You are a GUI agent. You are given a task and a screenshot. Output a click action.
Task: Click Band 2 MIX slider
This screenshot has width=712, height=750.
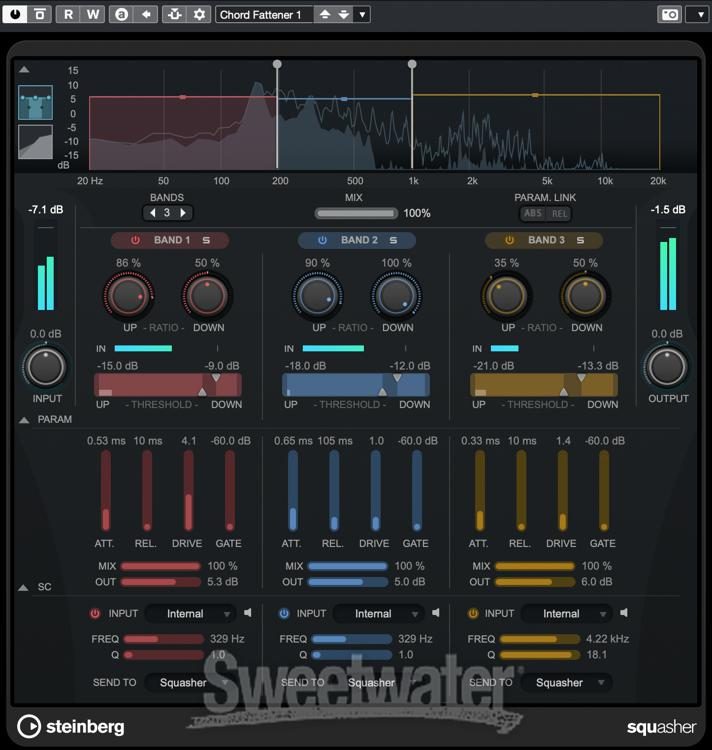[x=348, y=566]
